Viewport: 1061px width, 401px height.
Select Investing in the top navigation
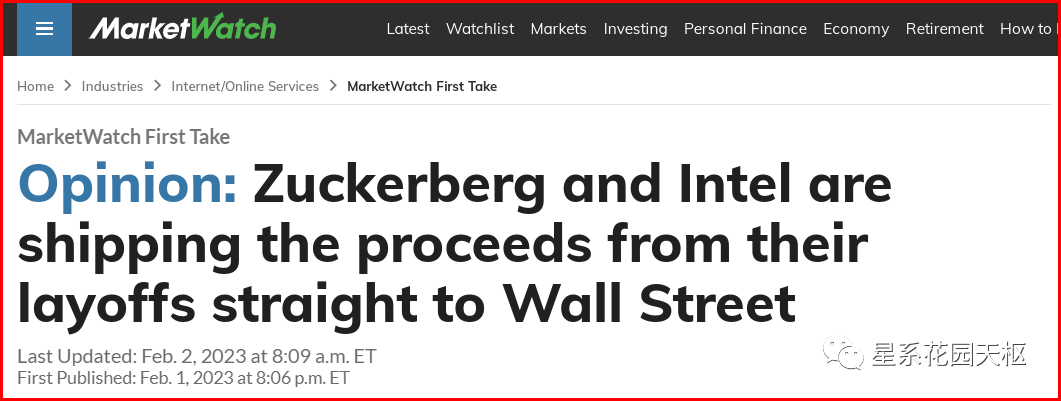635,29
